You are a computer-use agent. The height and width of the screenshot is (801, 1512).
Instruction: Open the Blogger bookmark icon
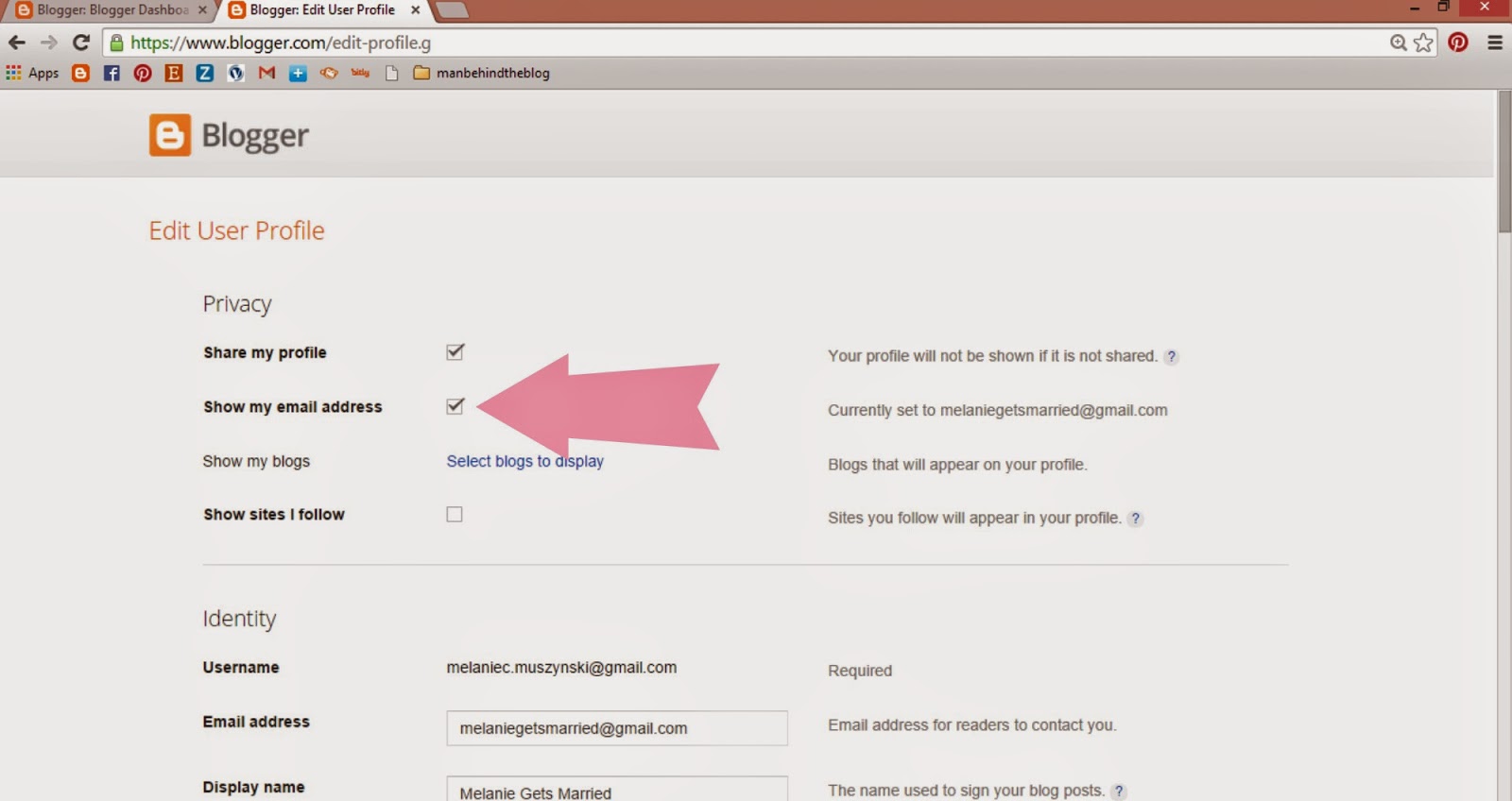pos(80,73)
